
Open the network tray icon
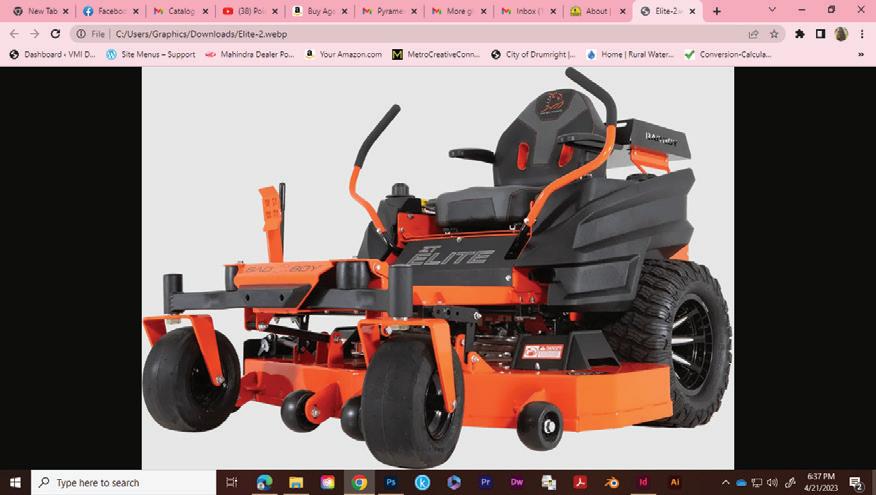(x=757, y=483)
